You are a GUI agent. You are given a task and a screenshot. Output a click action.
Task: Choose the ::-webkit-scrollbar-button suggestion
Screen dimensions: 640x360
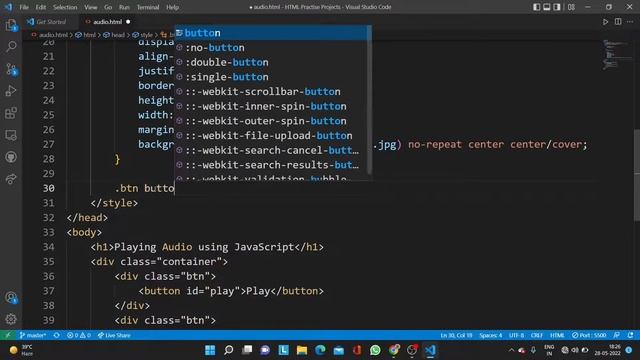(x=271, y=91)
